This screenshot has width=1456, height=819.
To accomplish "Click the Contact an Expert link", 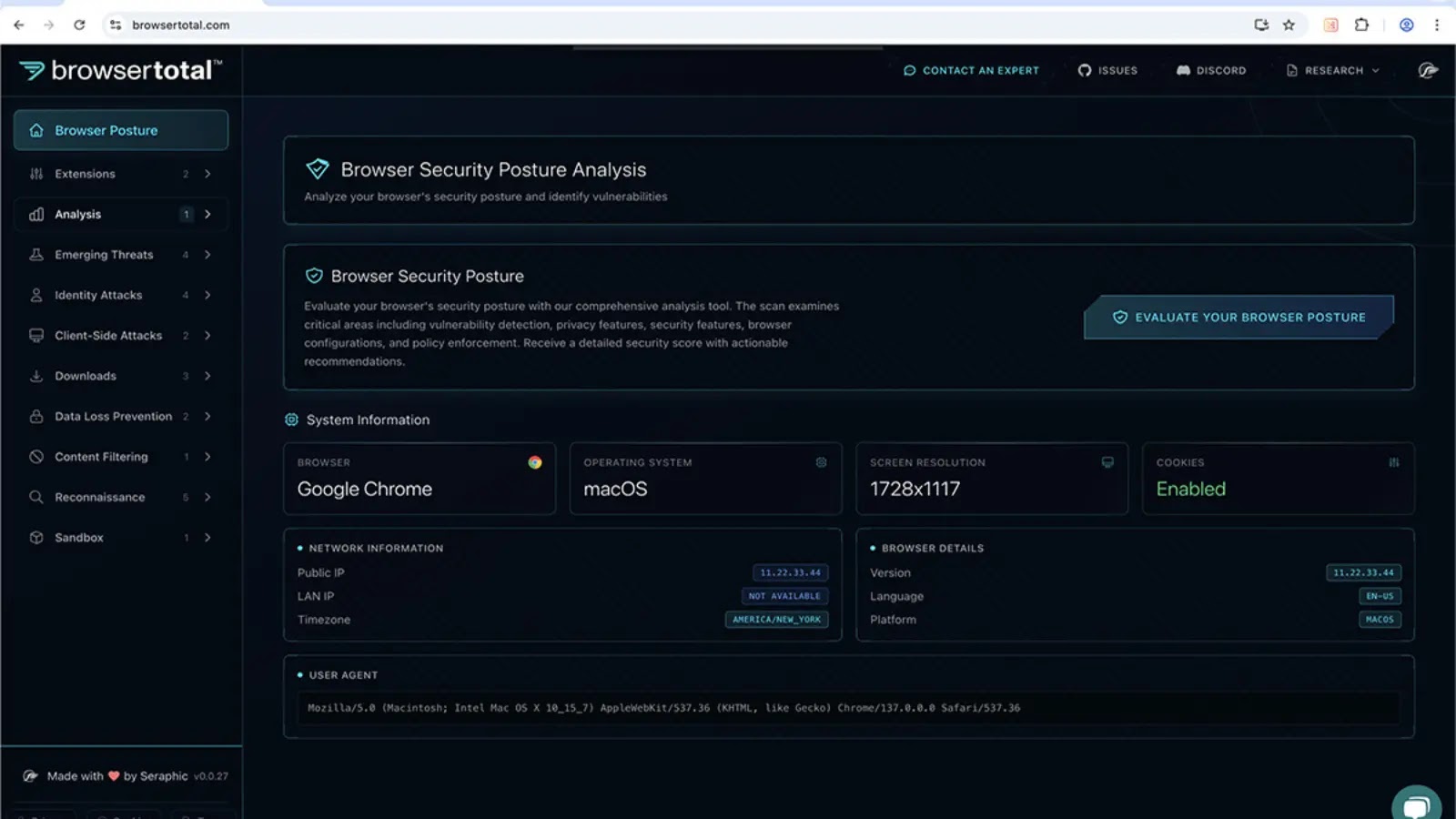I will coord(971,70).
